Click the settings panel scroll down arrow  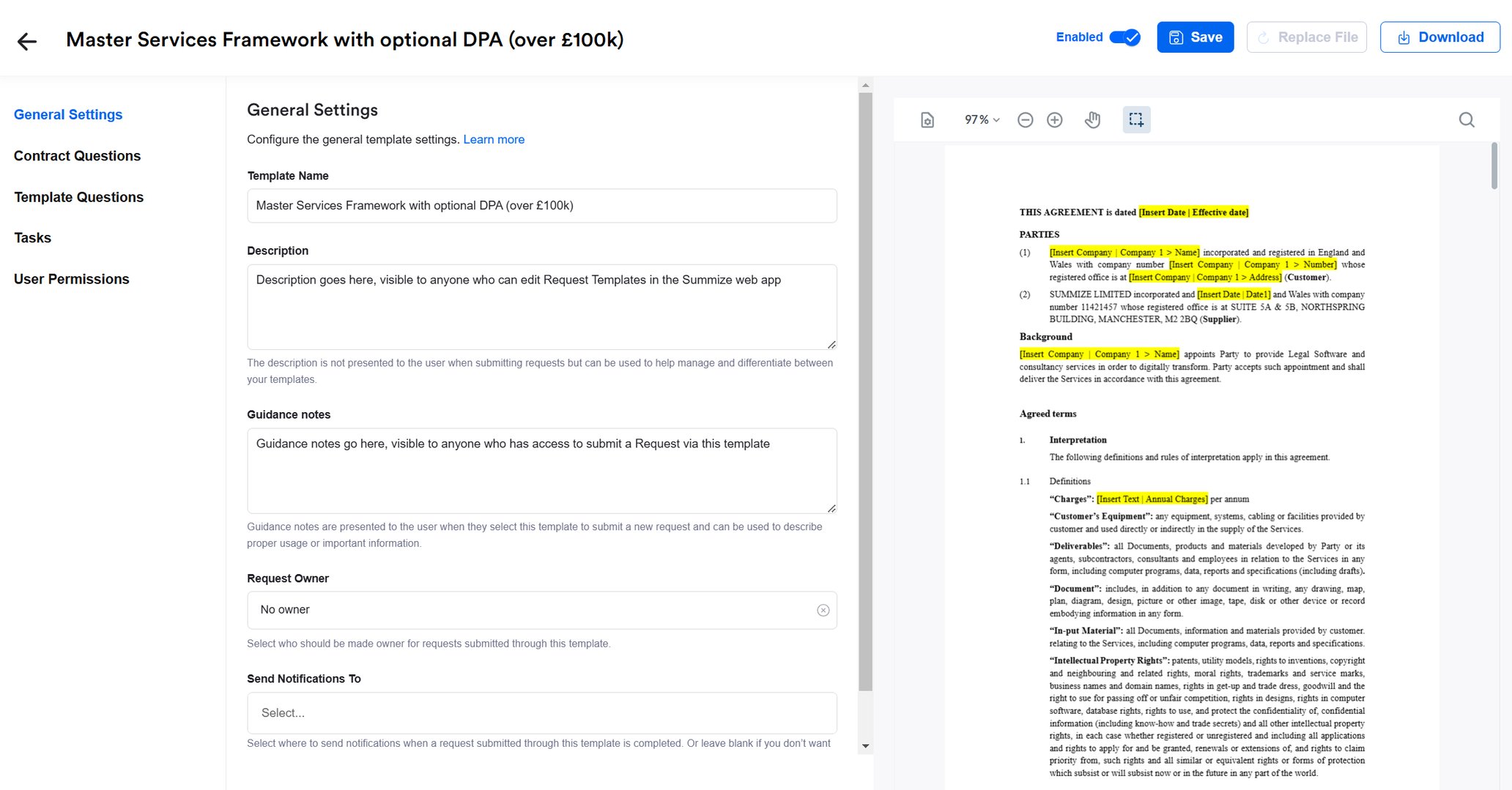click(x=865, y=746)
